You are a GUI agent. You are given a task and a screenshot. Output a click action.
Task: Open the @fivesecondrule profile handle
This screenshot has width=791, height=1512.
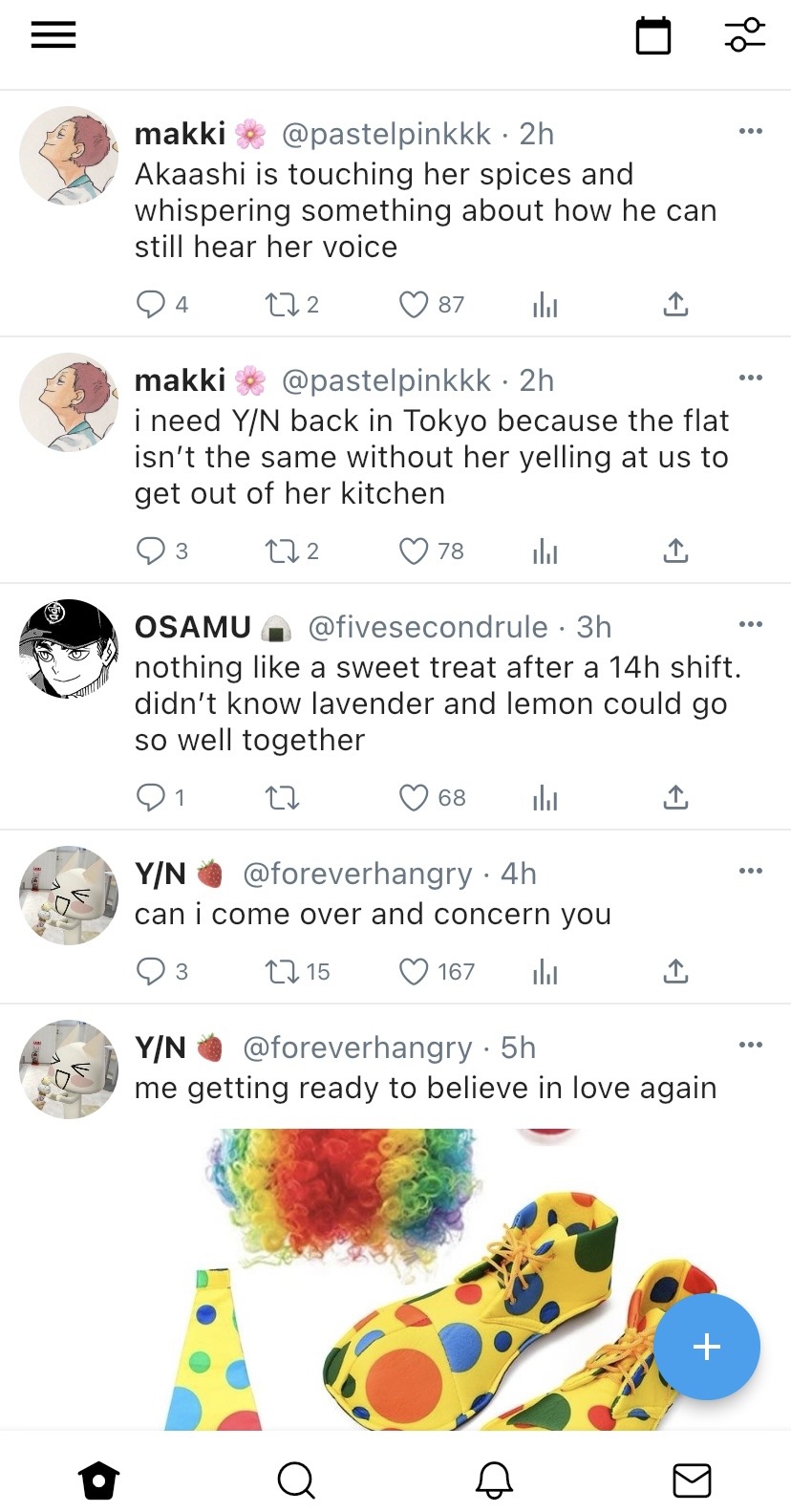[x=428, y=627]
